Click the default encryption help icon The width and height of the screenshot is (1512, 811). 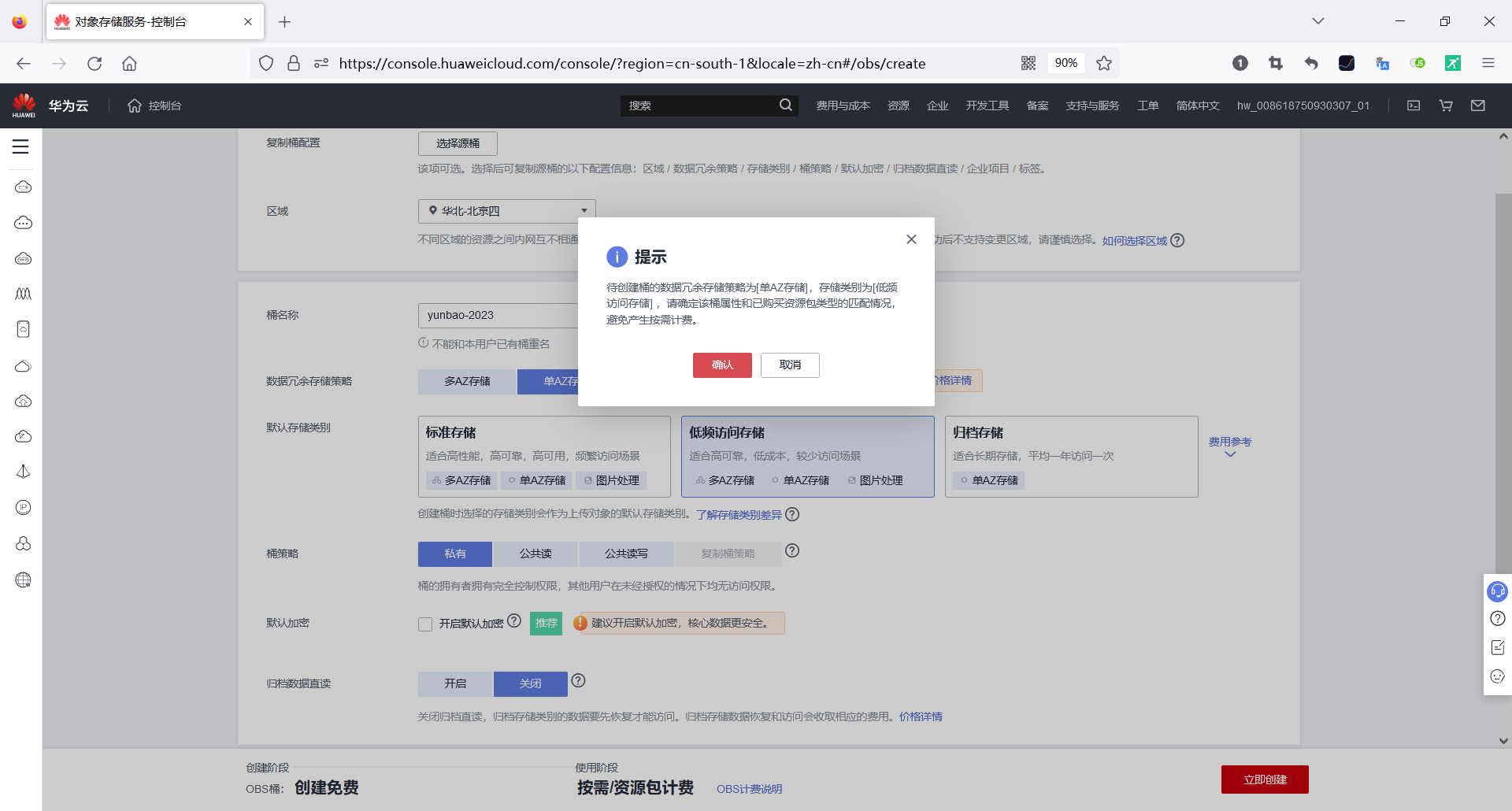pyautogui.click(x=514, y=620)
